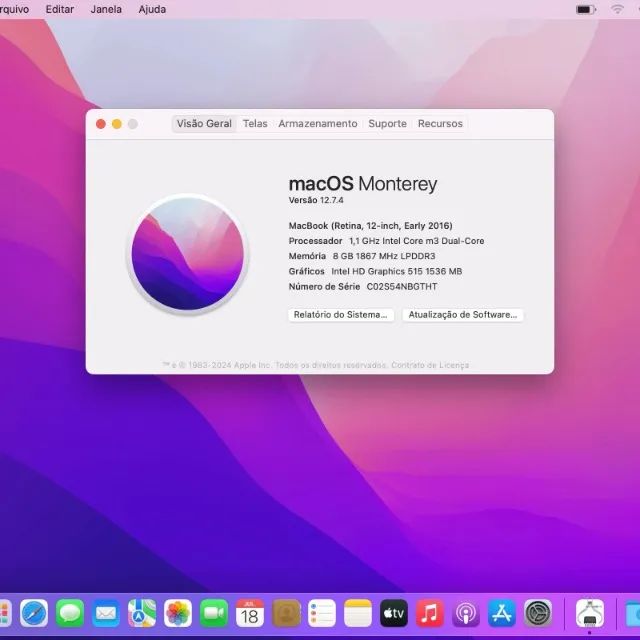The width and height of the screenshot is (640, 640).
Task: Open the Wi-Fi menu bar icon
Action: (618, 9)
